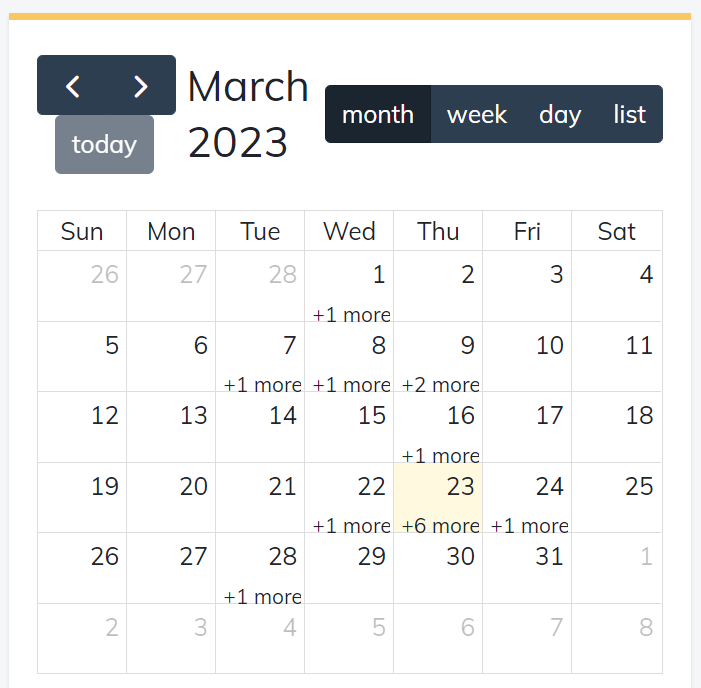
Task: Click '+1 more' on March 8
Action: point(351,385)
